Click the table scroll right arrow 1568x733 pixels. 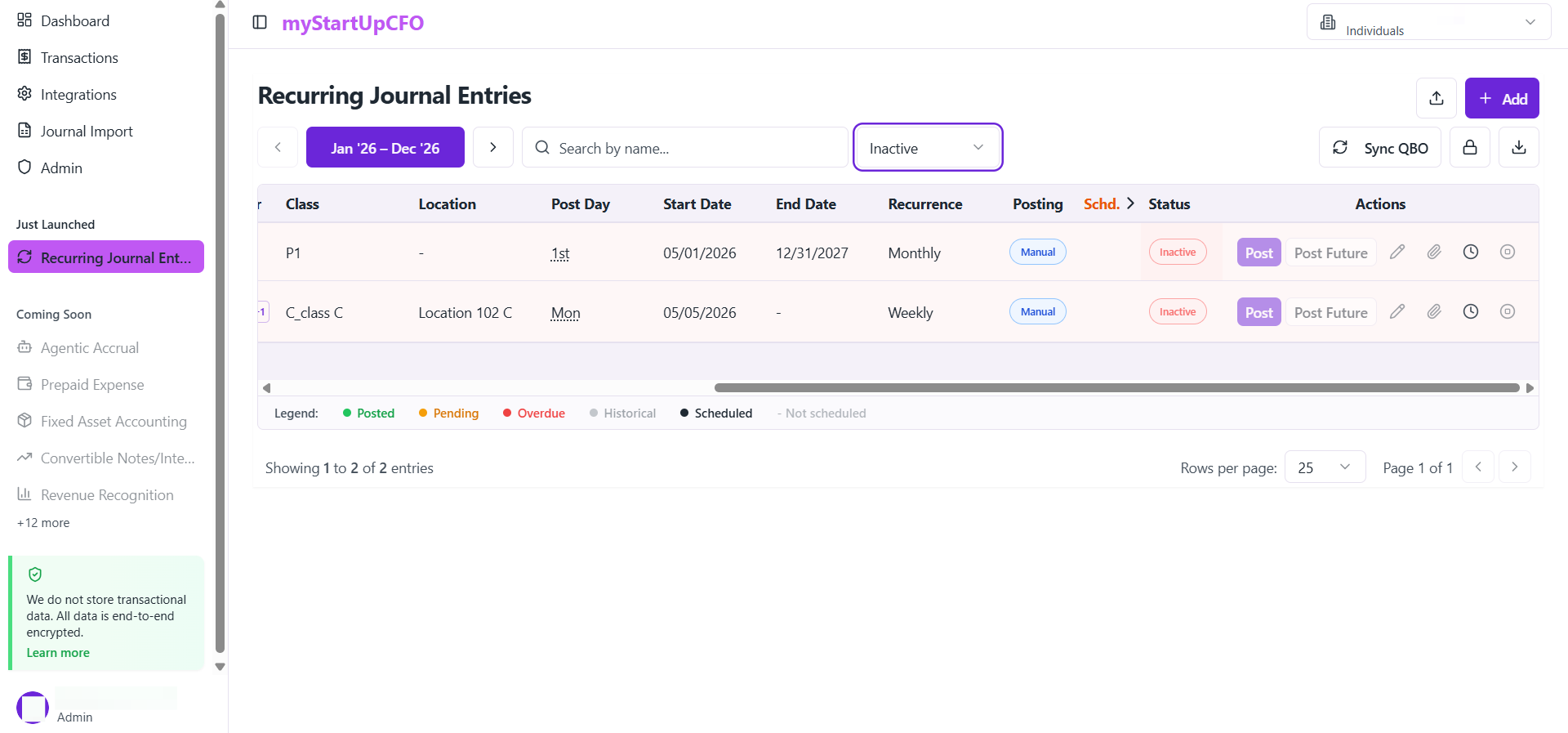pos(1530,387)
